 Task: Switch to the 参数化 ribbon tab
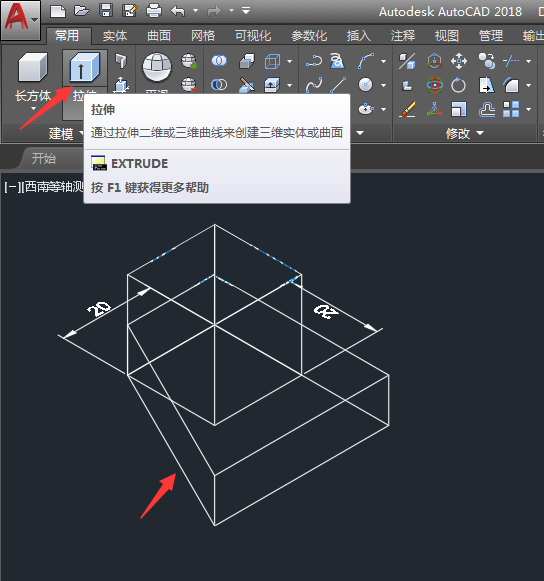[309, 36]
